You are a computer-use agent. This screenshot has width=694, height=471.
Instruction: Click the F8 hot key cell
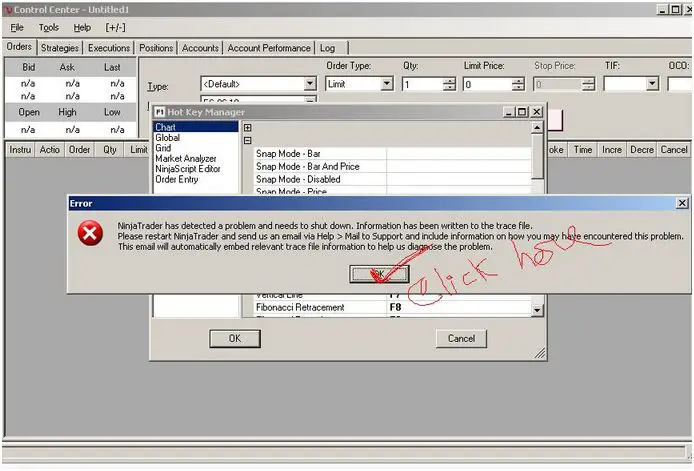(459, 307)
